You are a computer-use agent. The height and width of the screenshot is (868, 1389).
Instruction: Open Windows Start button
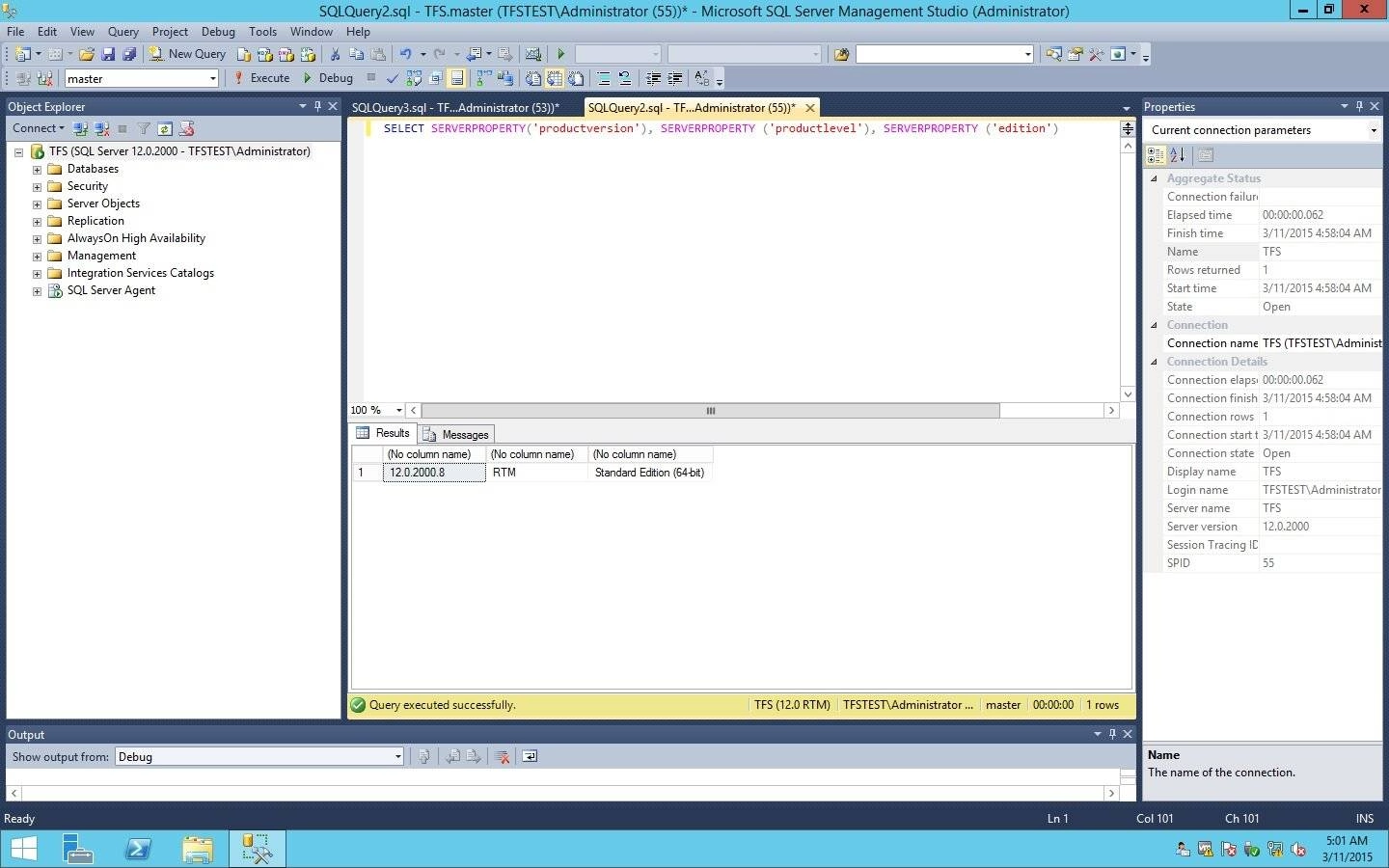pyautogui.click(x=23, y=849)
